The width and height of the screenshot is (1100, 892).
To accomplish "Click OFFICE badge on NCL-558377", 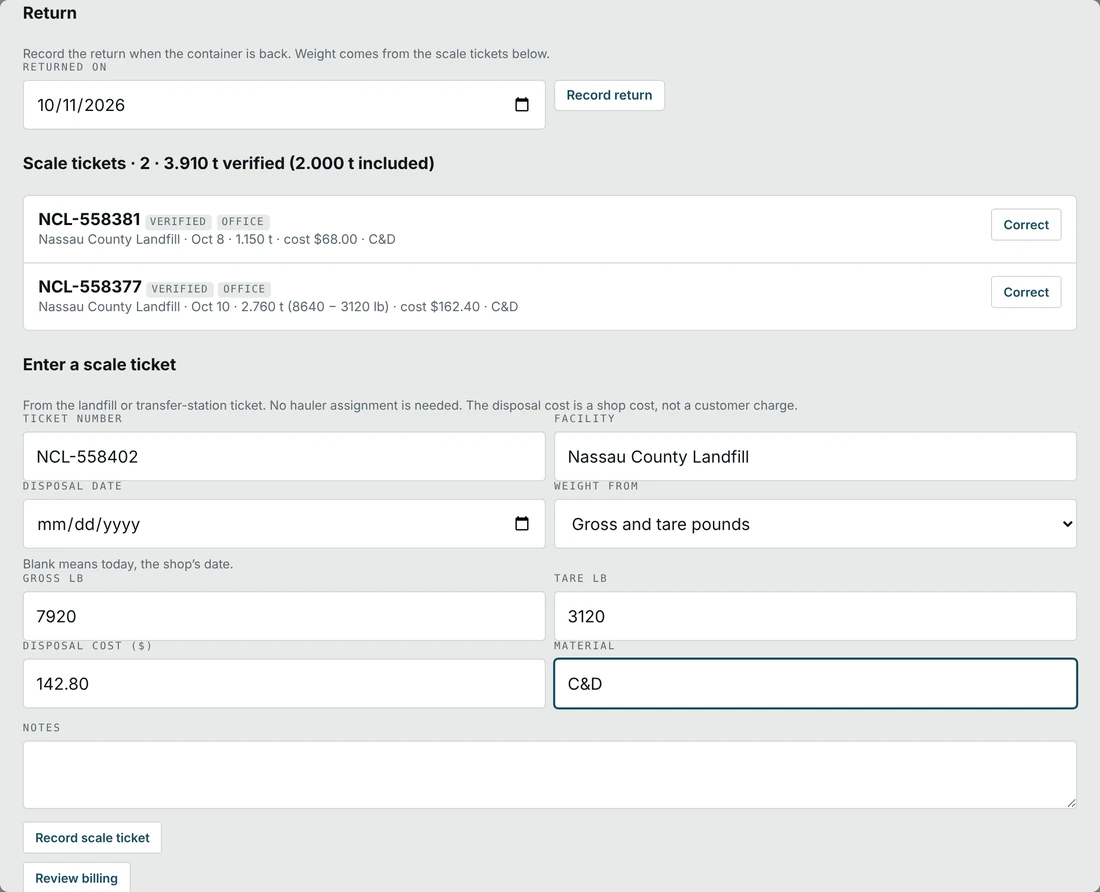I will 244,289.
